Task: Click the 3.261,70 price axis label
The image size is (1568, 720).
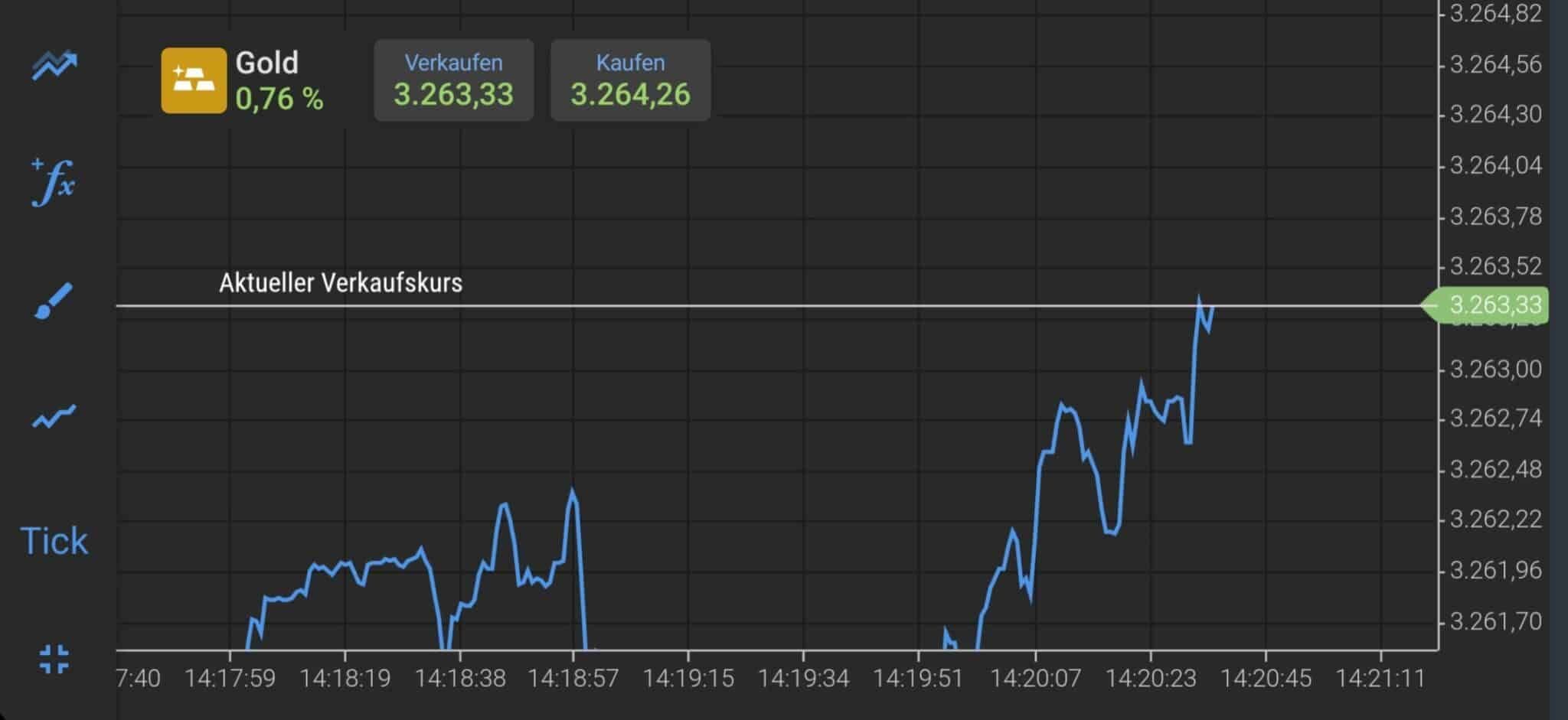Action: tap(1495, 621)
